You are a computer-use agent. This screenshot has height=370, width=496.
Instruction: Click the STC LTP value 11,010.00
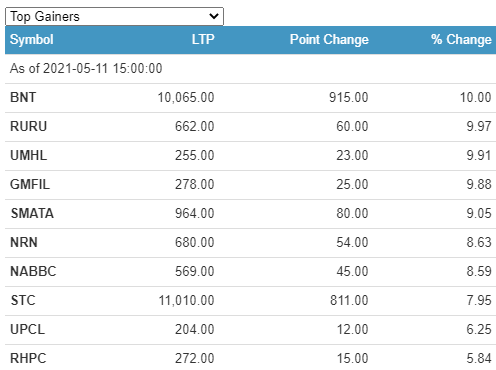[x=186, y=301]
